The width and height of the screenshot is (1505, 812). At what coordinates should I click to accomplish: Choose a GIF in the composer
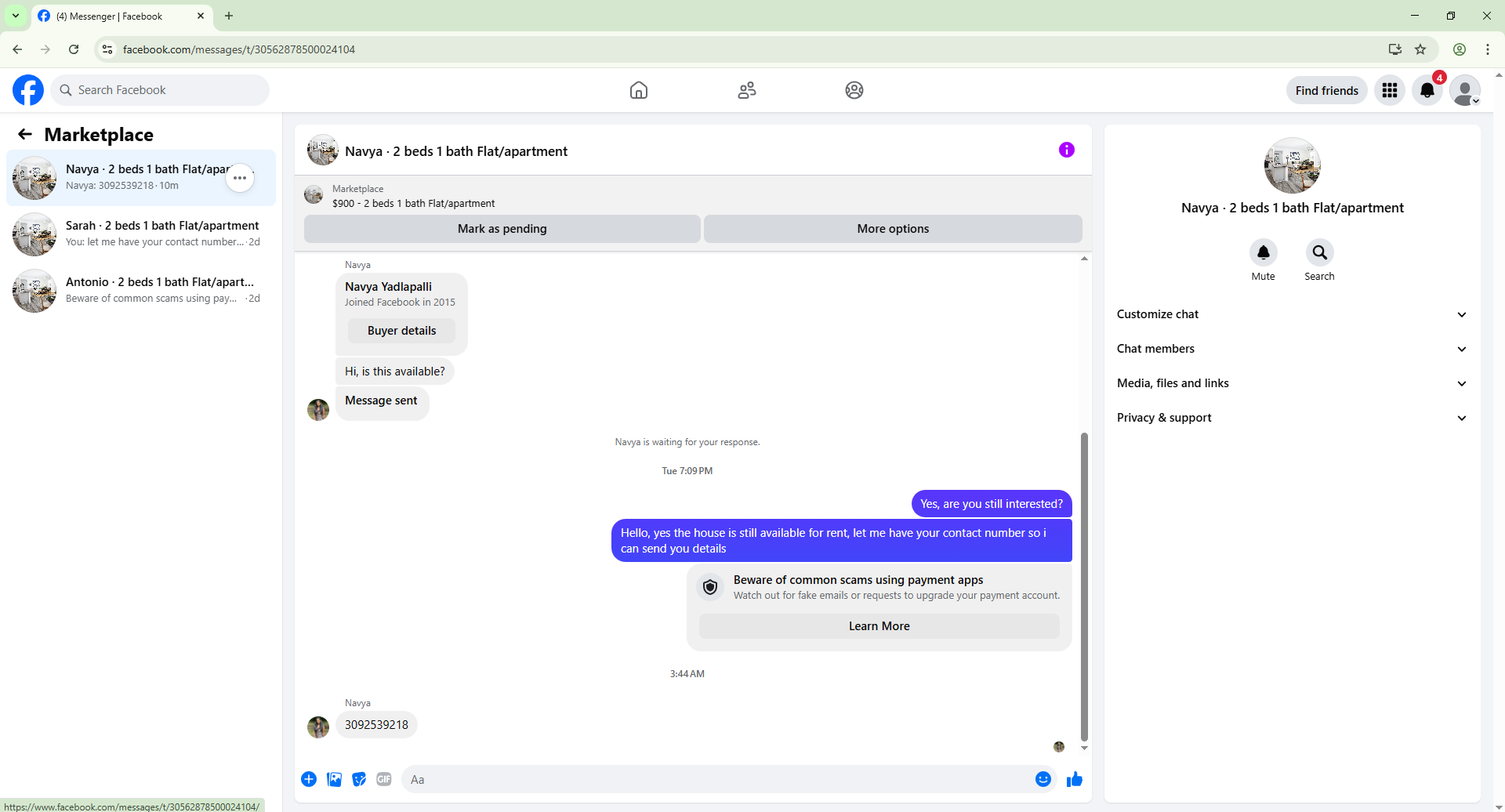click(x=384, y=779)
